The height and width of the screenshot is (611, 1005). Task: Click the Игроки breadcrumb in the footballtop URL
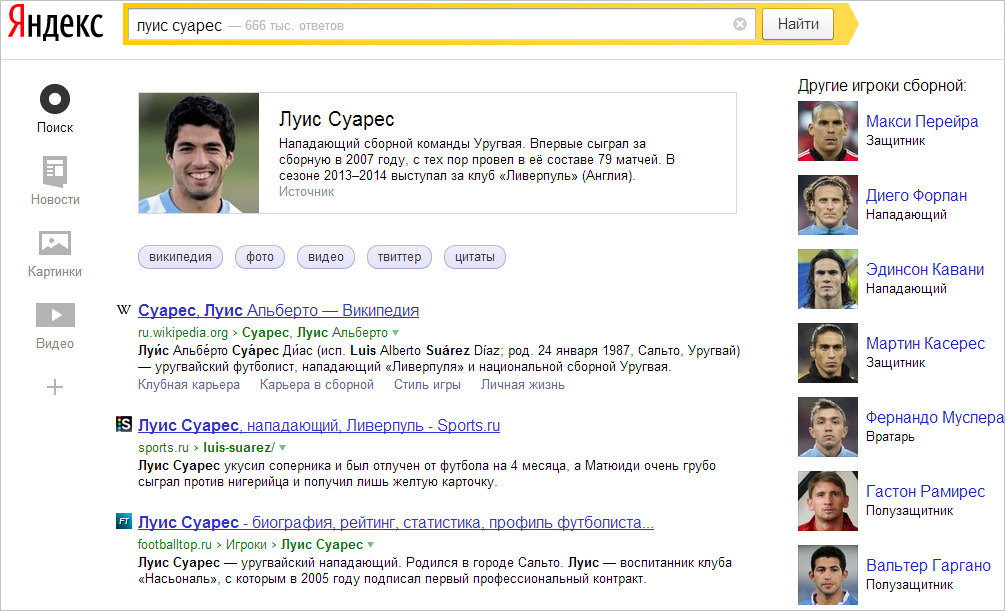(246, 544)
